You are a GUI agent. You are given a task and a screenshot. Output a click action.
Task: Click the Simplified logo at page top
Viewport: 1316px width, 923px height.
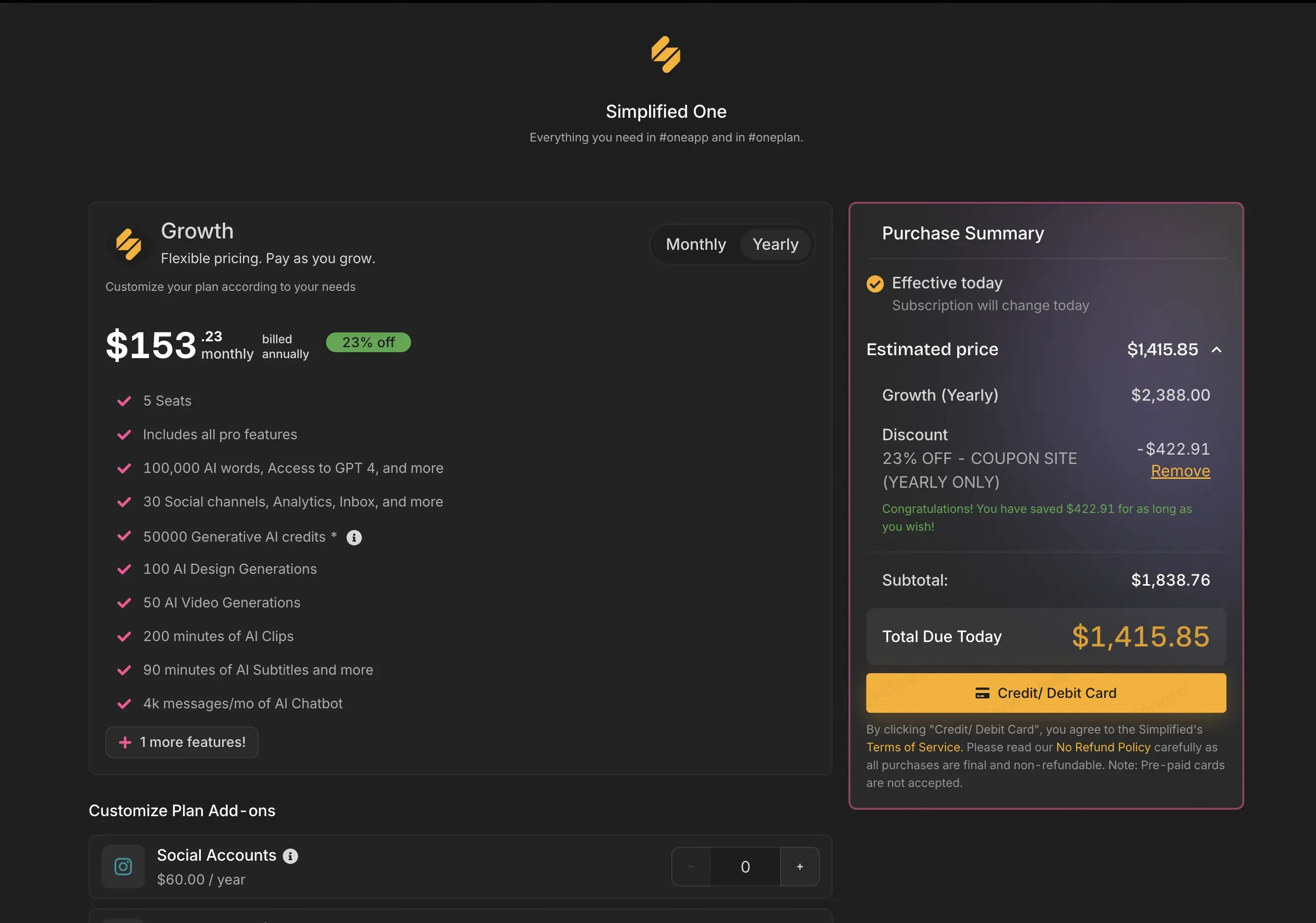click(x=665, y=54)
